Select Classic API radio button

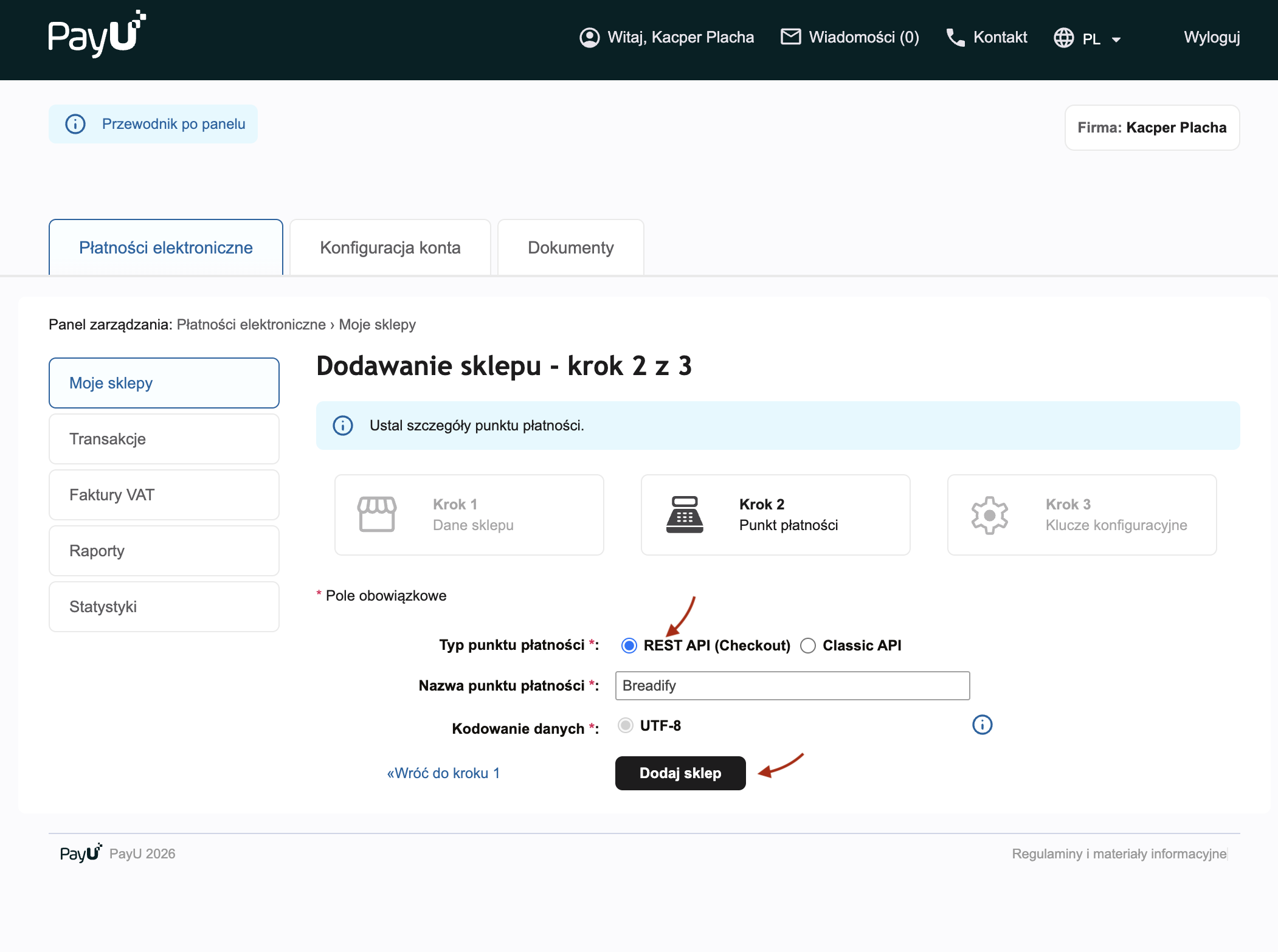[x=808, y=646]
